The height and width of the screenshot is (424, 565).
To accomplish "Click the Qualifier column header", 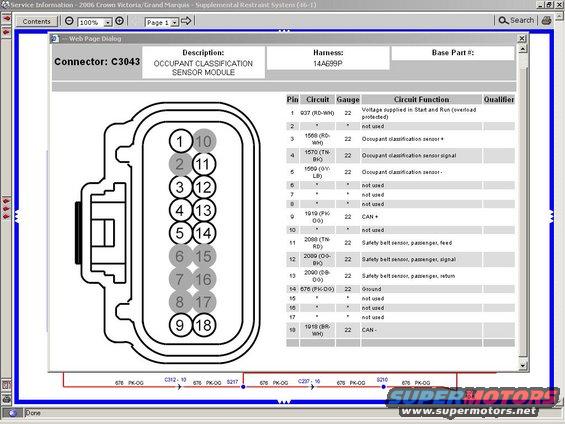I will click(499, 99).
